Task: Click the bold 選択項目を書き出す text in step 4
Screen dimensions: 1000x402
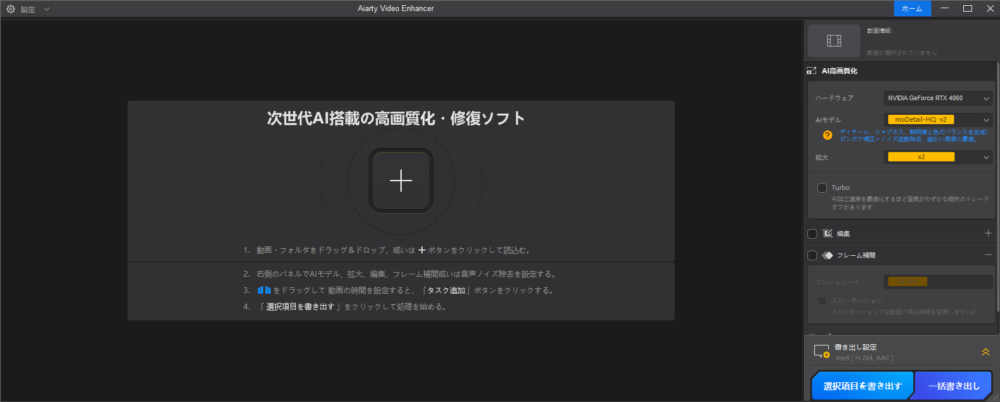Action: tap(300, 306)
